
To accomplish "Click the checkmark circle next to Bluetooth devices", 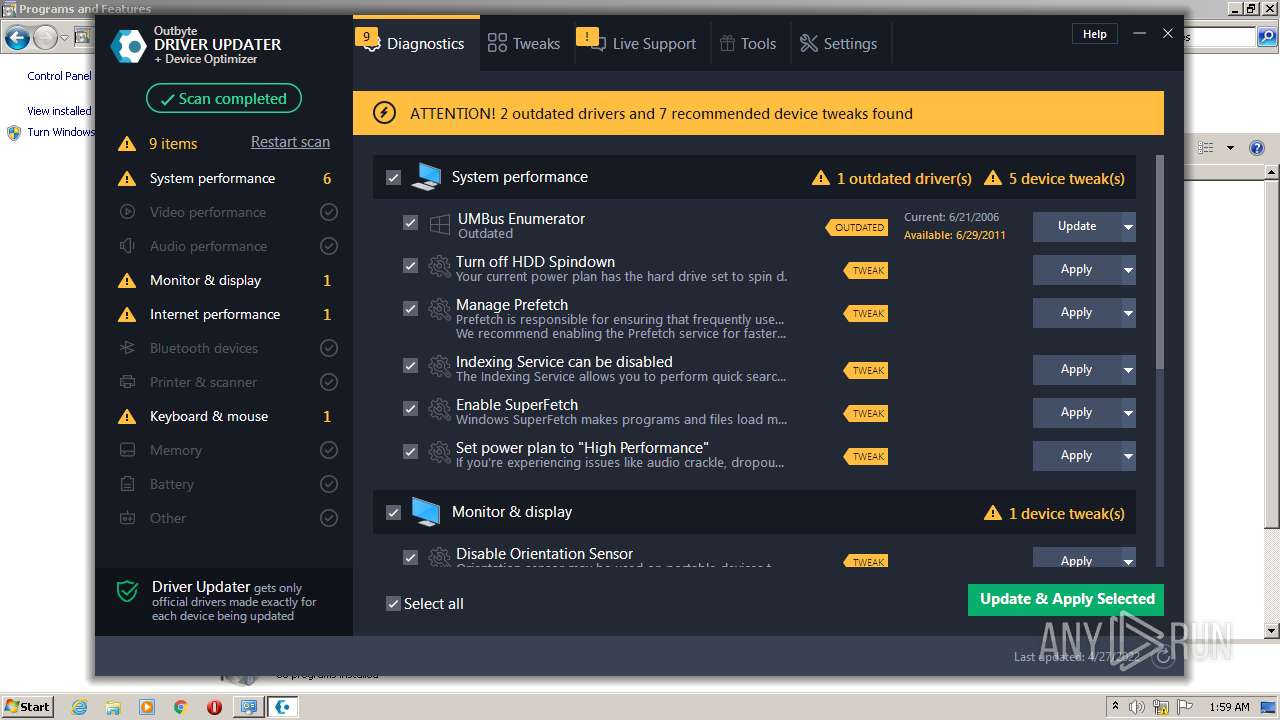I will [328, 348].
